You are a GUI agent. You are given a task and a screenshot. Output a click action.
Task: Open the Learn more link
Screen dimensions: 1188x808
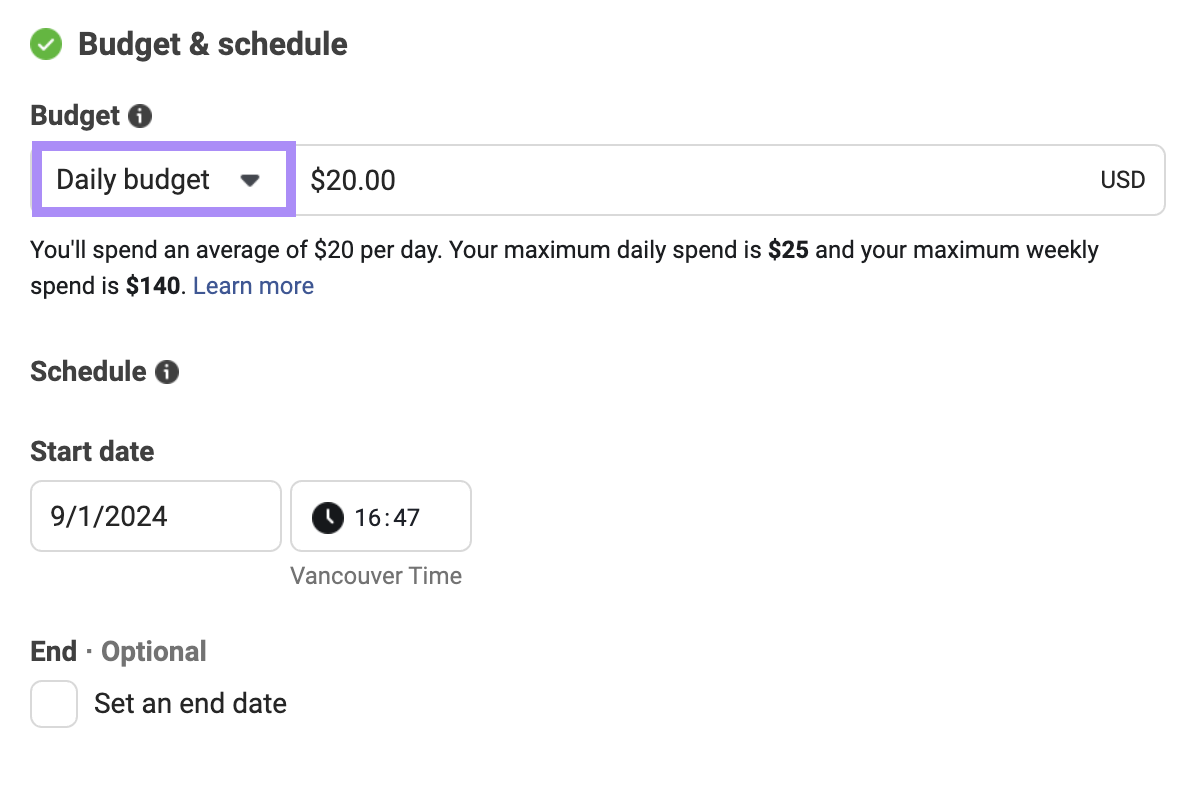click(253, 286)
